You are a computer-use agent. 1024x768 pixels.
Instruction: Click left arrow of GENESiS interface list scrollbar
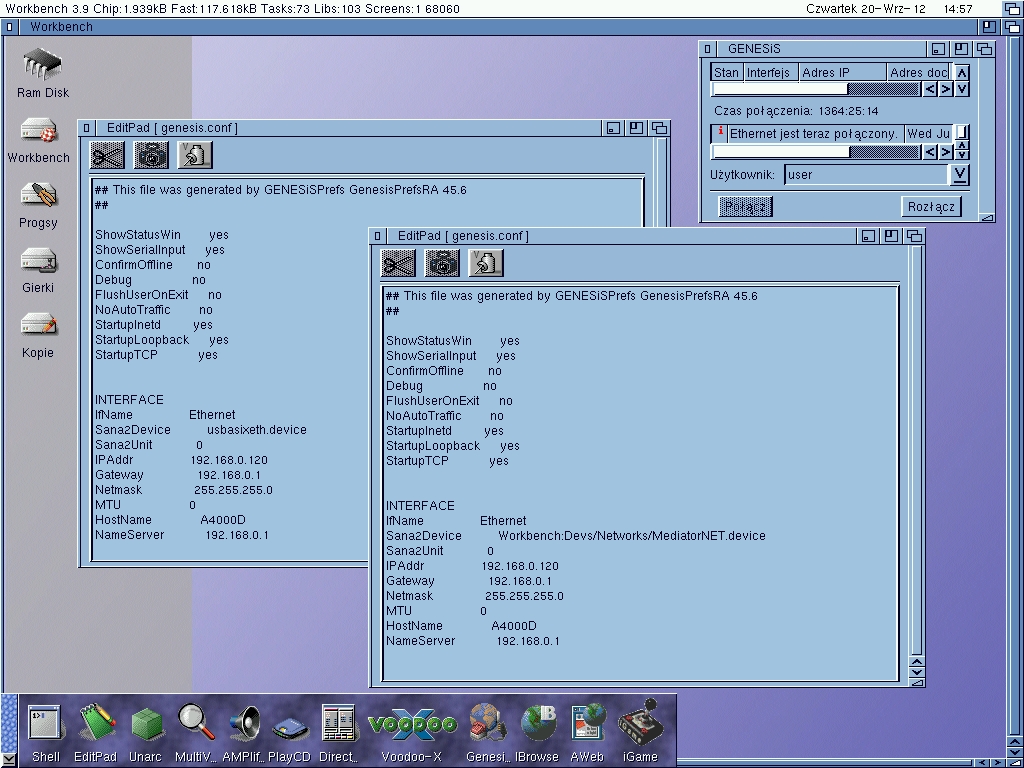[x=930, y=89]
